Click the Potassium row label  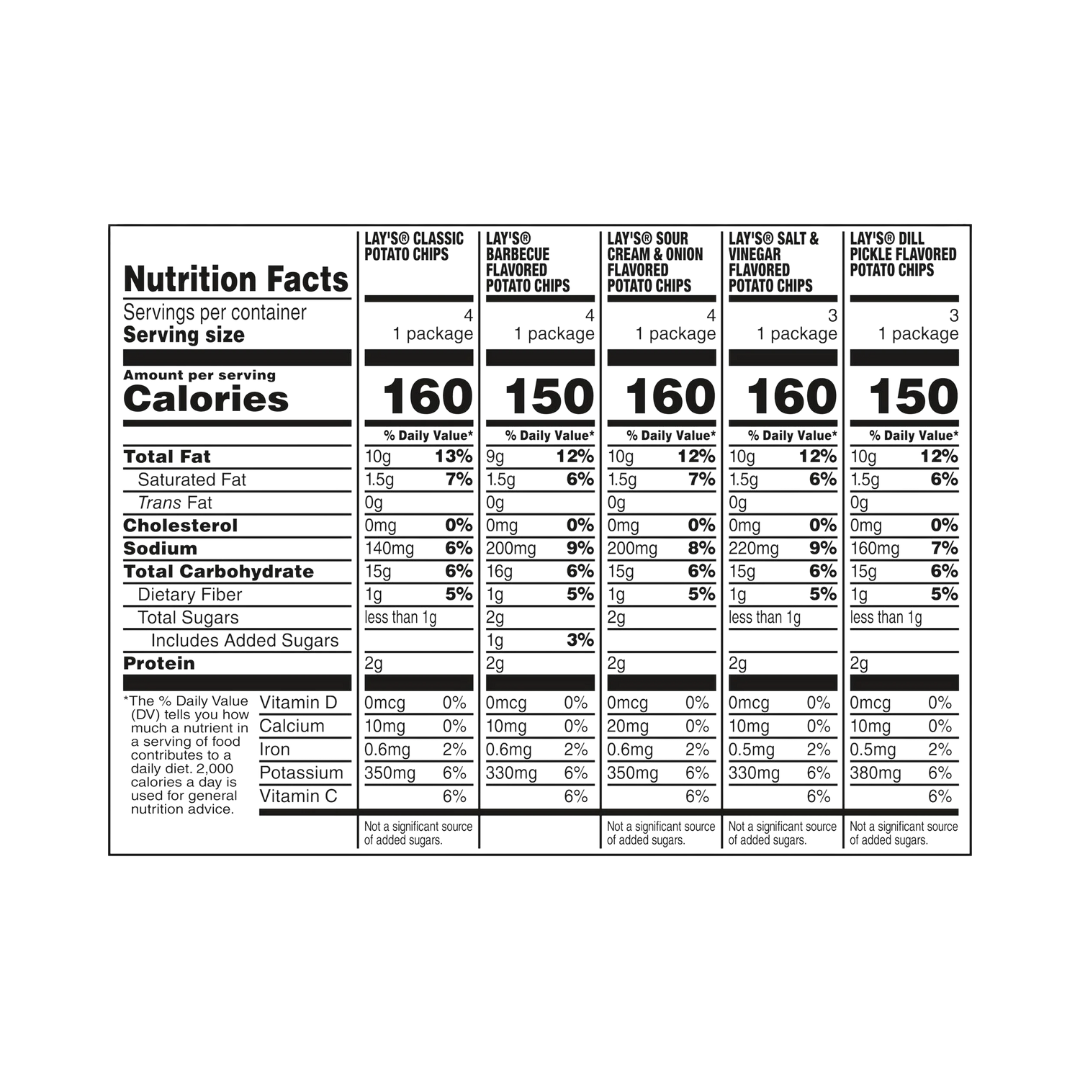(301, 773)
